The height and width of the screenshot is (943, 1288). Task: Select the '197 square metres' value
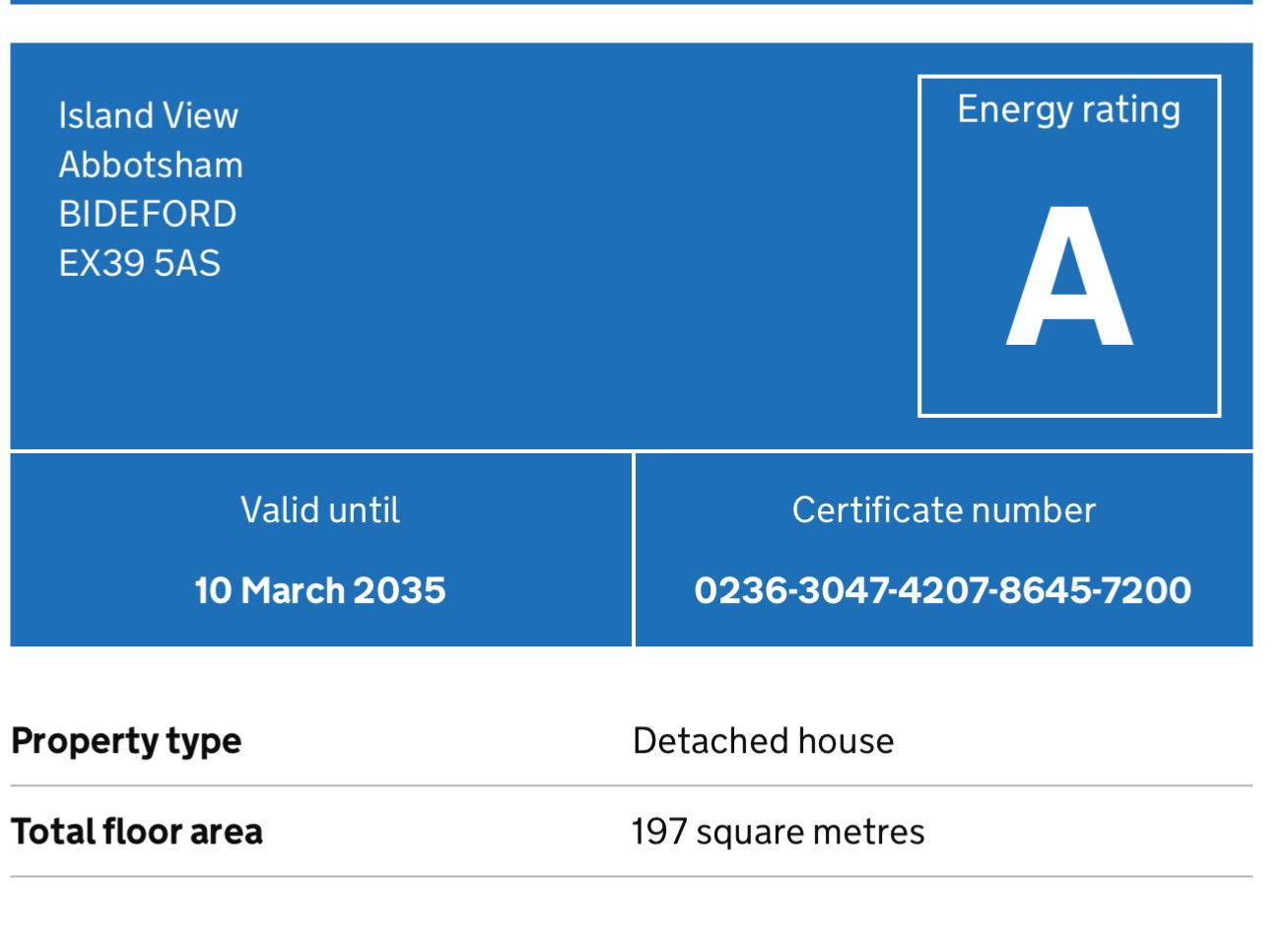778,832
